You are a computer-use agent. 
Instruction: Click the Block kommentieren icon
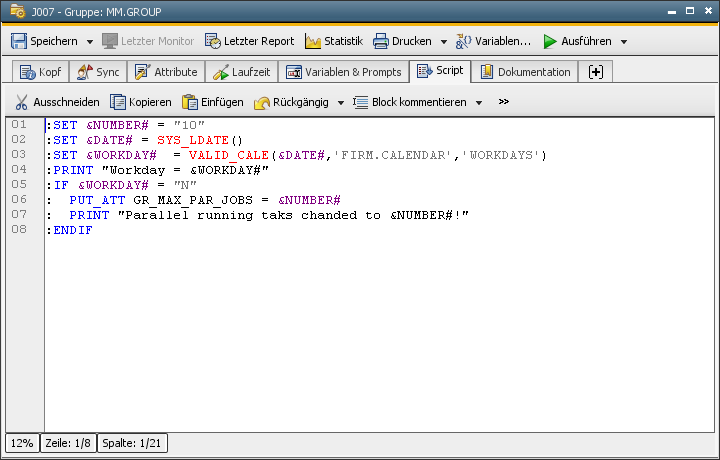pyautogui.click(x=360, y=102)
